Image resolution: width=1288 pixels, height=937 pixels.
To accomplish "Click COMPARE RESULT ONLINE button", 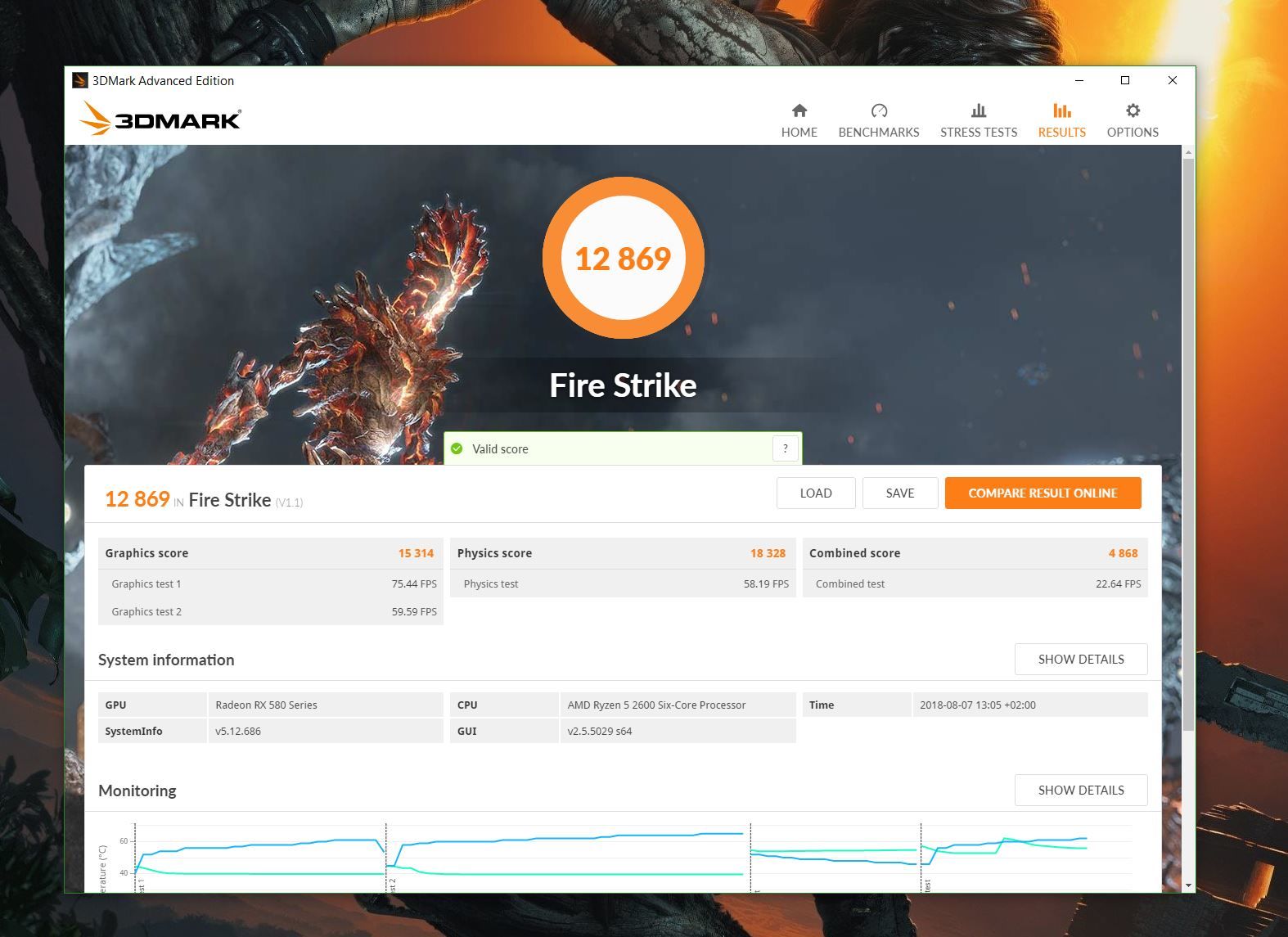I will (x=1043, y=493).
